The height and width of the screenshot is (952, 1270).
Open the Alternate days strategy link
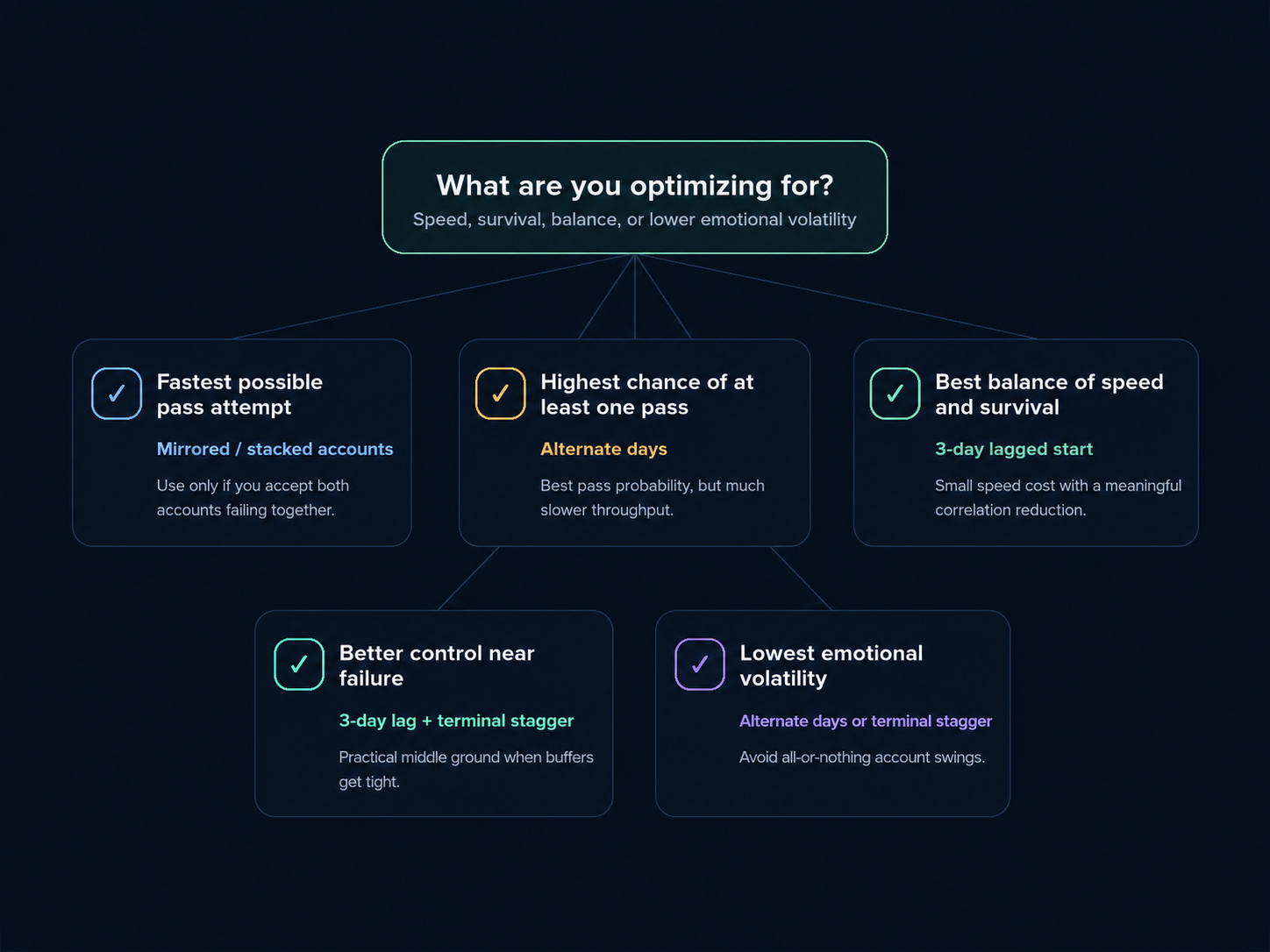coord(603,449)
